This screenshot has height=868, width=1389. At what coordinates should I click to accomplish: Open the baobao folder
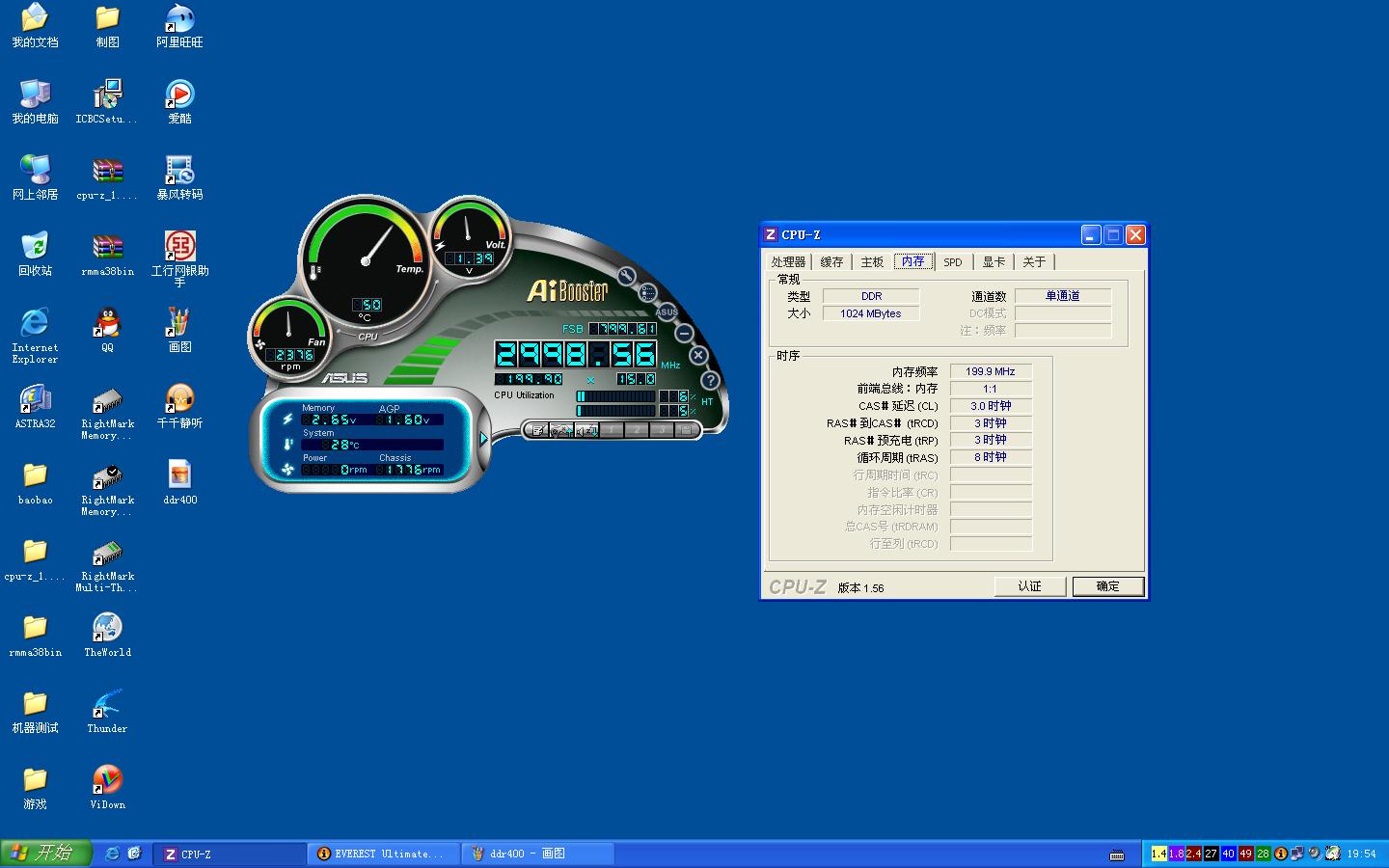tap(35, 483)
